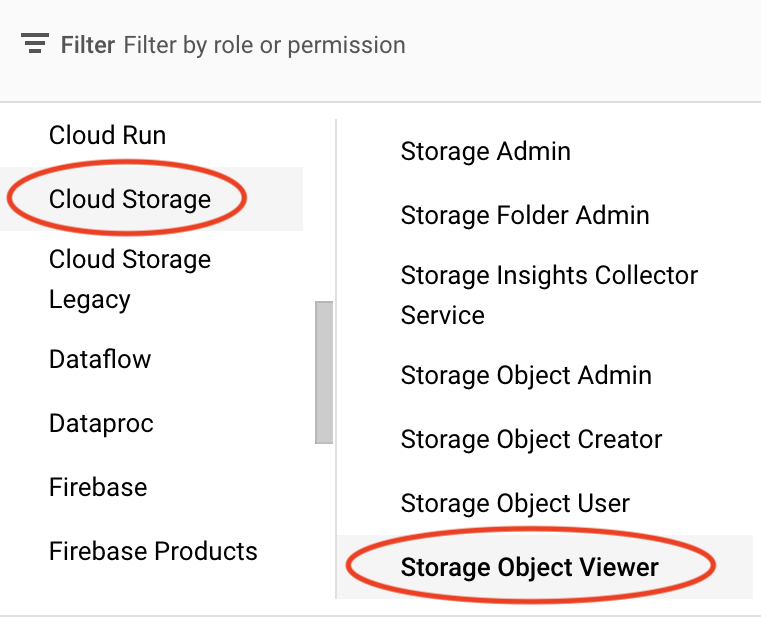Pick the Storage Folder Admin role
Image resolution: width=761 pixels, height=620 pixels.
525,215
